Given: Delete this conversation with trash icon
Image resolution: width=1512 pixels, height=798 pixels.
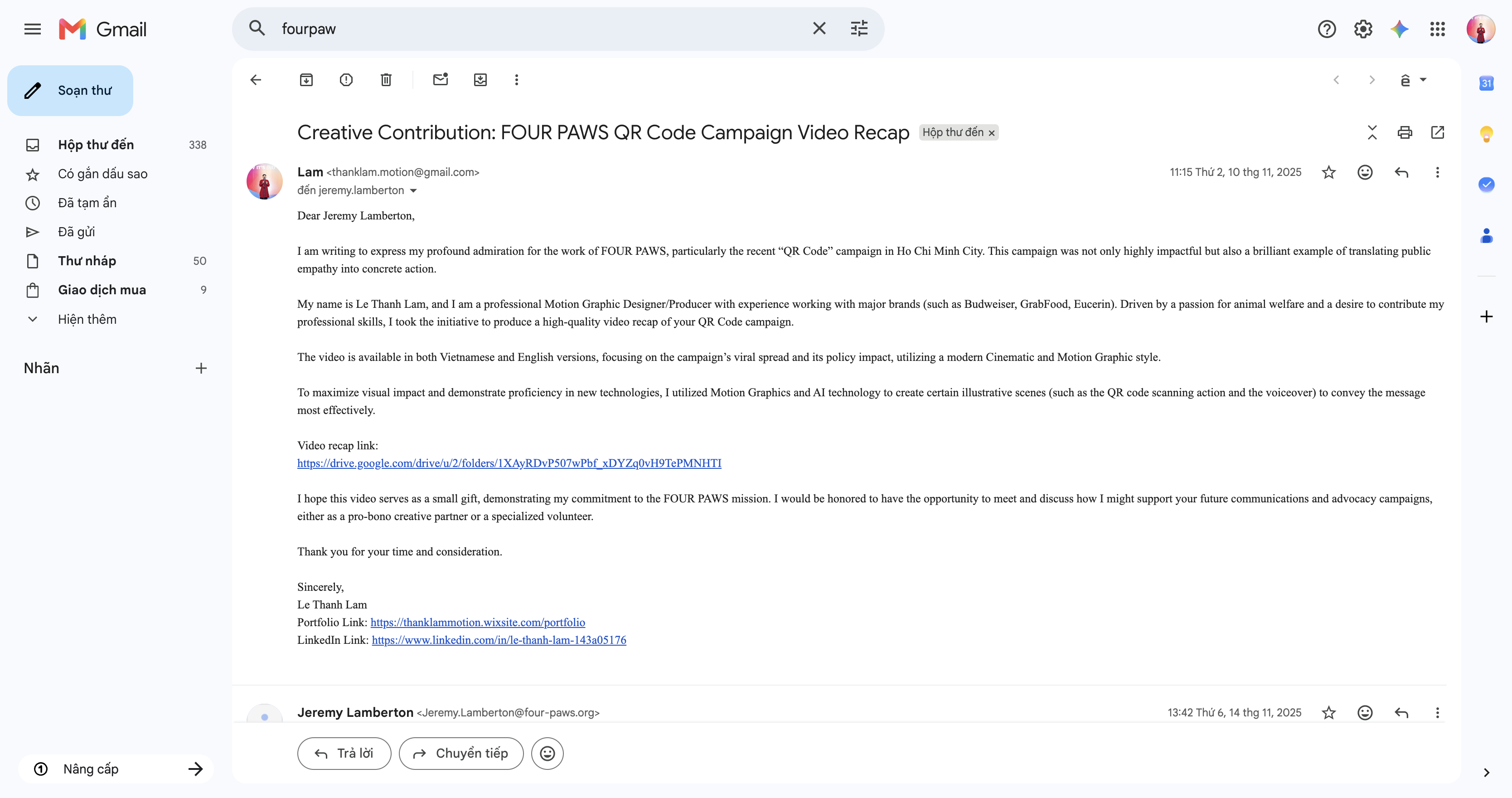Looking at the screenshot, I should pos(386,80).
